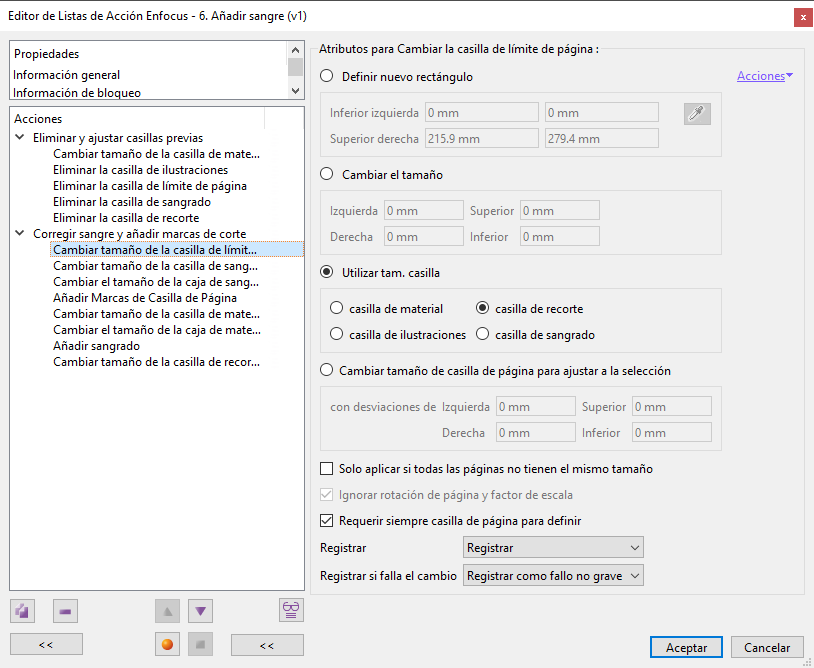Select the Cambiar el tamaño option
The width and height of the screenshot is (814, 668).
[327, 174]
